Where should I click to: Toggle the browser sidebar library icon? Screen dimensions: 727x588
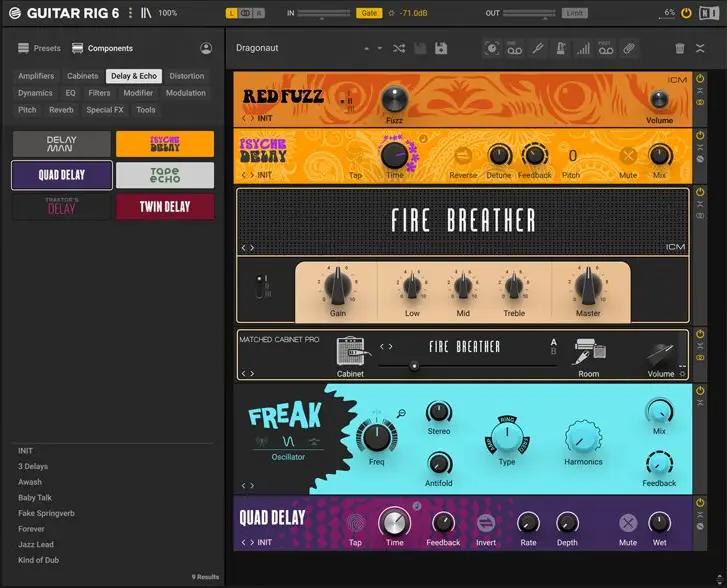point(146,13)
